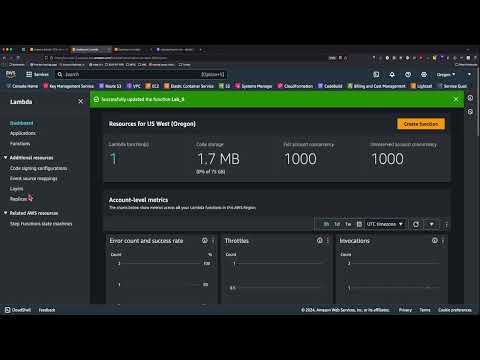Open Key Management Service favorite

pyautogui.click(x=69, y=86)
